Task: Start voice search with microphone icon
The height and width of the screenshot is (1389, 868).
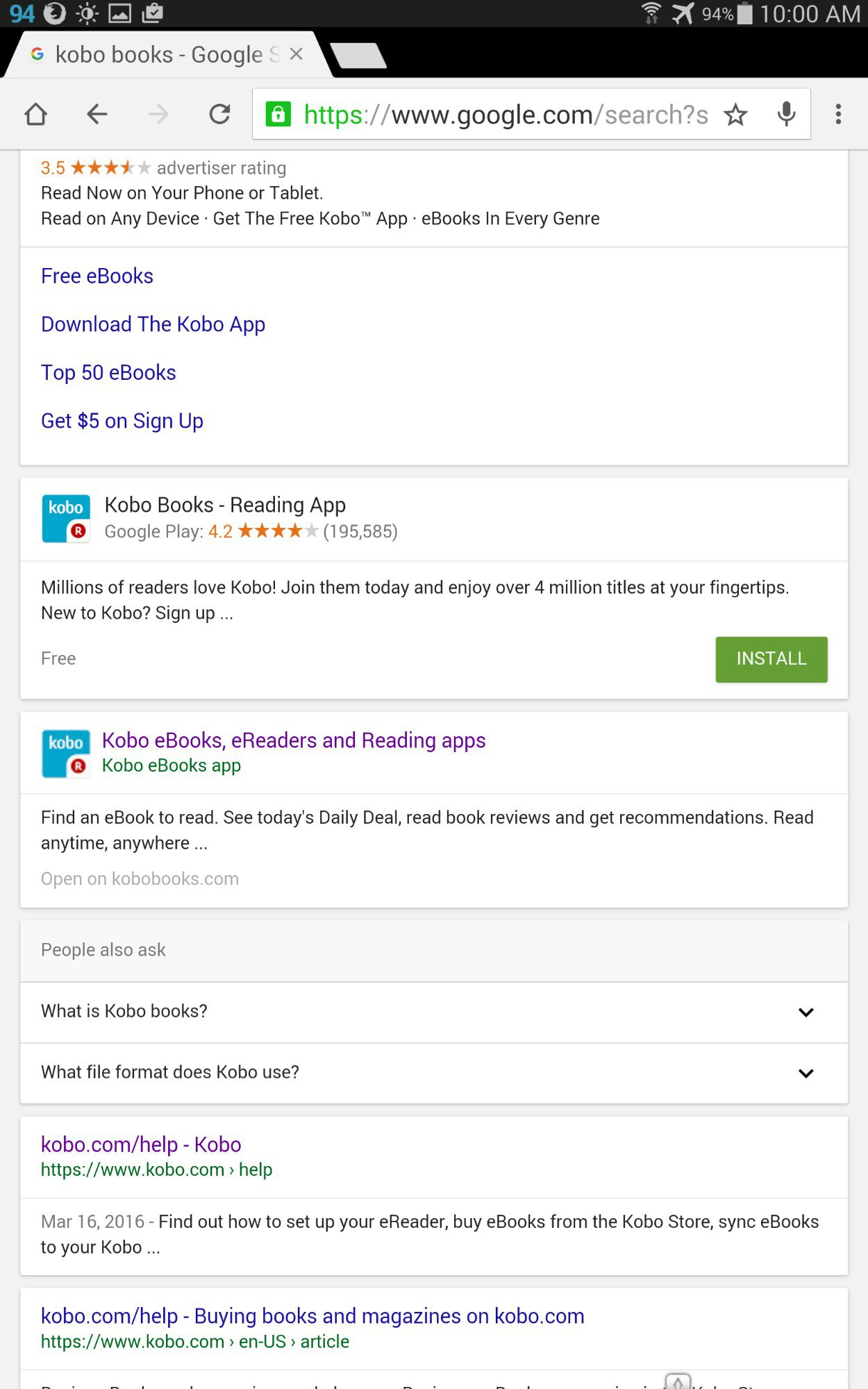Action: (786, 115)
